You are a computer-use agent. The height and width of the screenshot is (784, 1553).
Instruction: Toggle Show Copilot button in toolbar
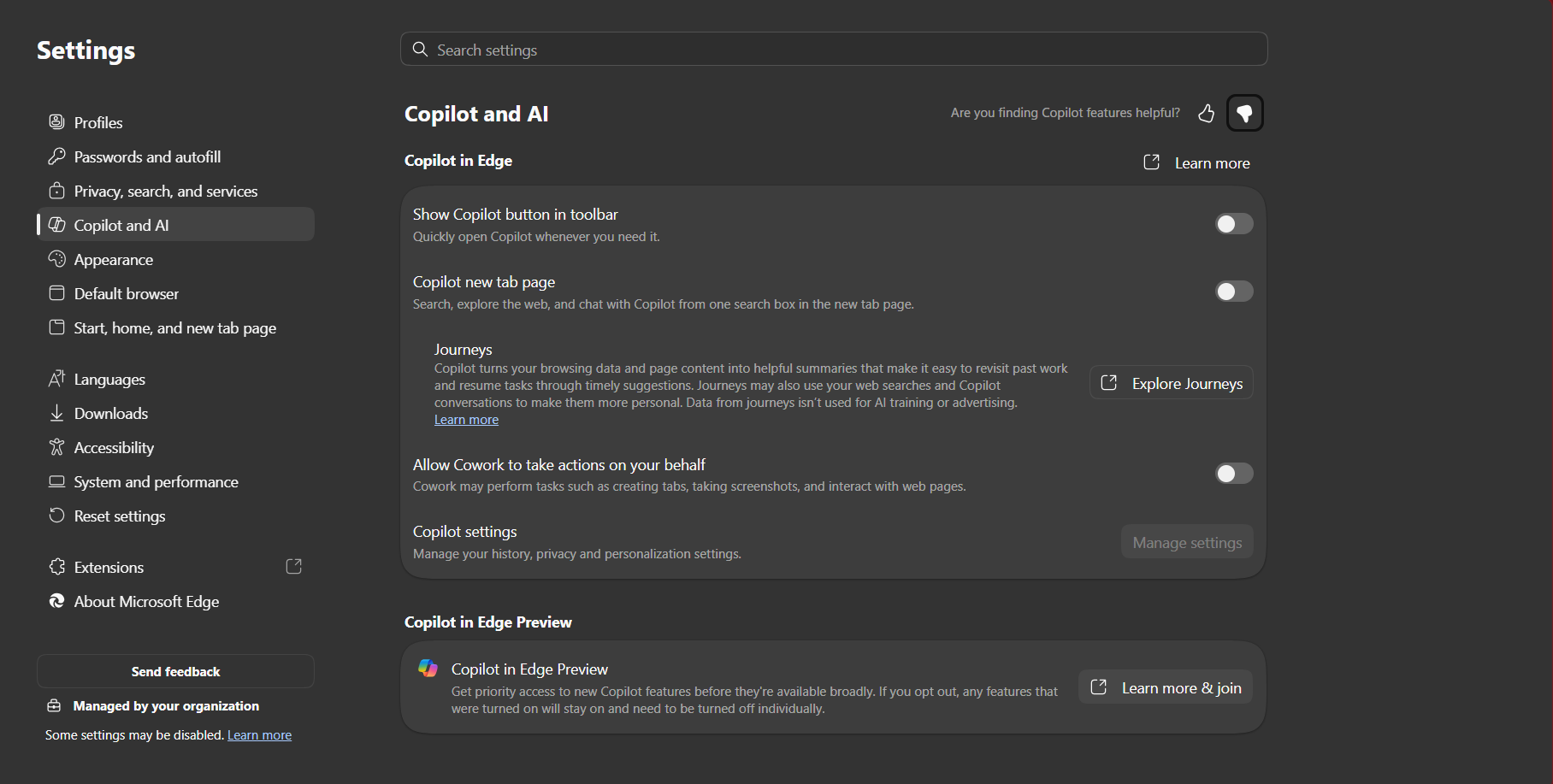coord(1234,224)
